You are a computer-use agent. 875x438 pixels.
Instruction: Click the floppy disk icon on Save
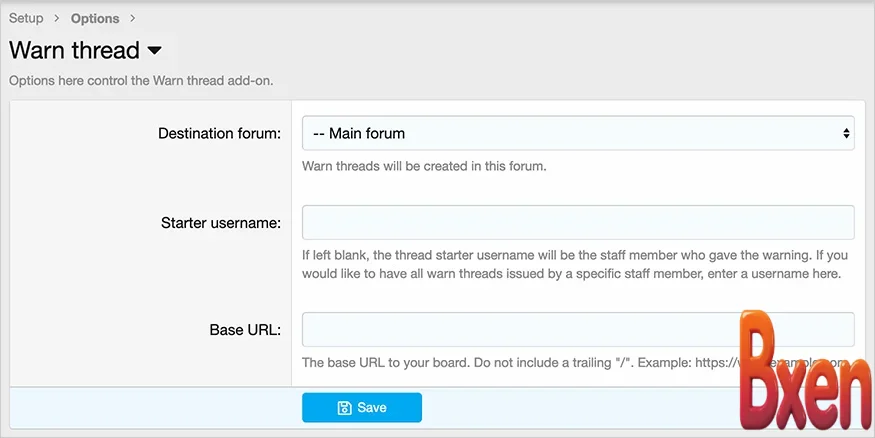click(344, 408)
